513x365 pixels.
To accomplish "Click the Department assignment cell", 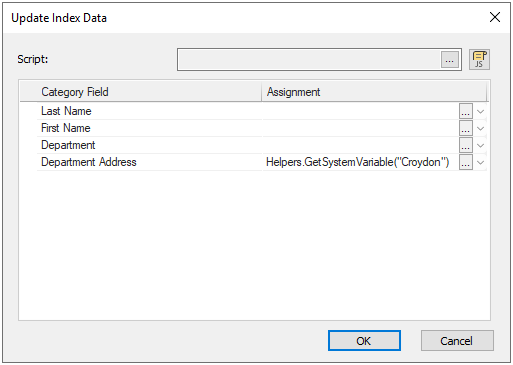I will [x=361, y=145].
